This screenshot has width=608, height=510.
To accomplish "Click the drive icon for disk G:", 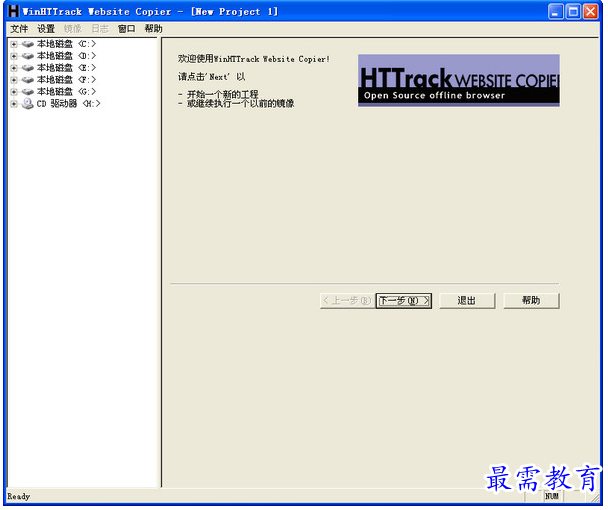I will click(28, 92).
